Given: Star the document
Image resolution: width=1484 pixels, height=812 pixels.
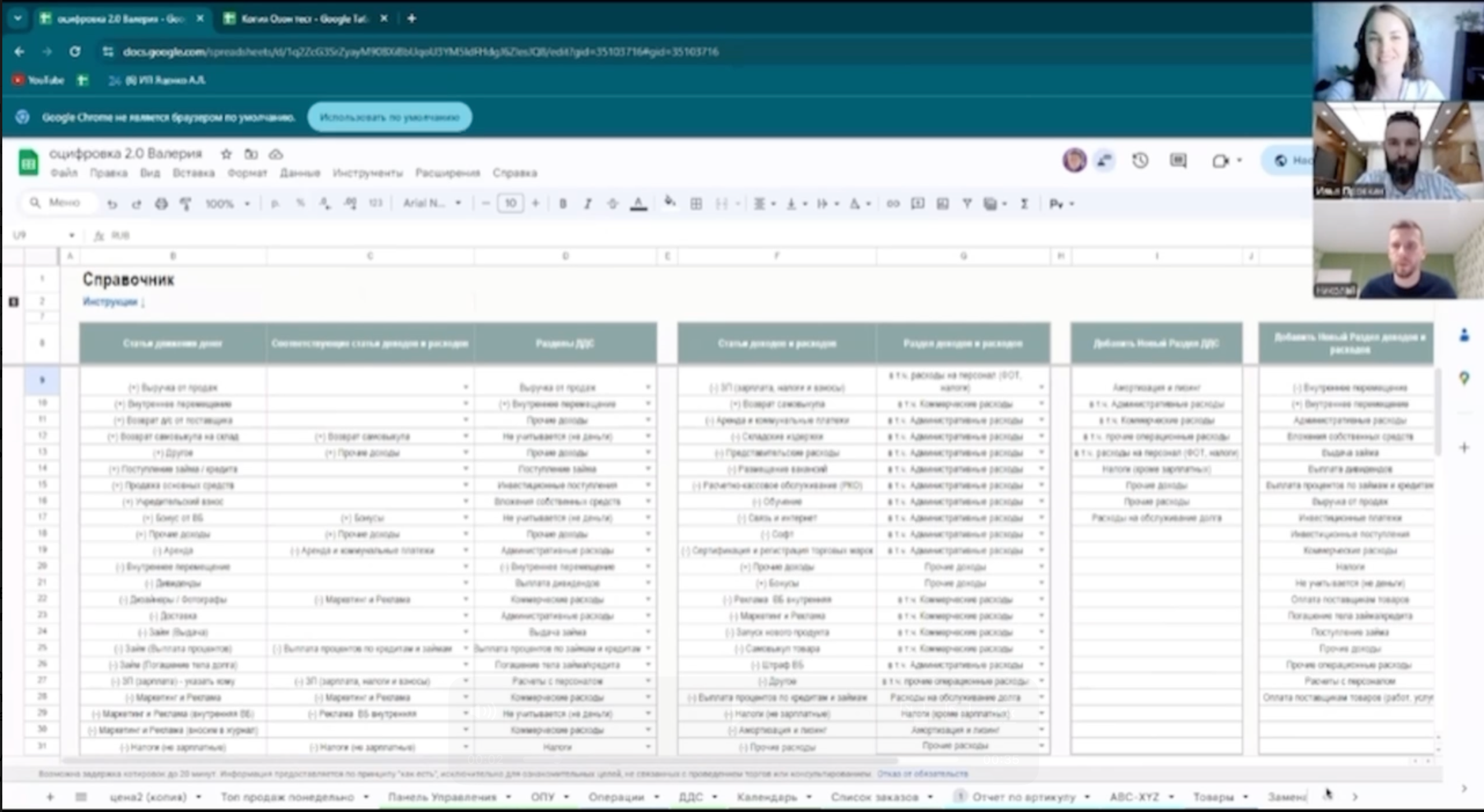Looking at the screenshot, I should pos(226,154).
